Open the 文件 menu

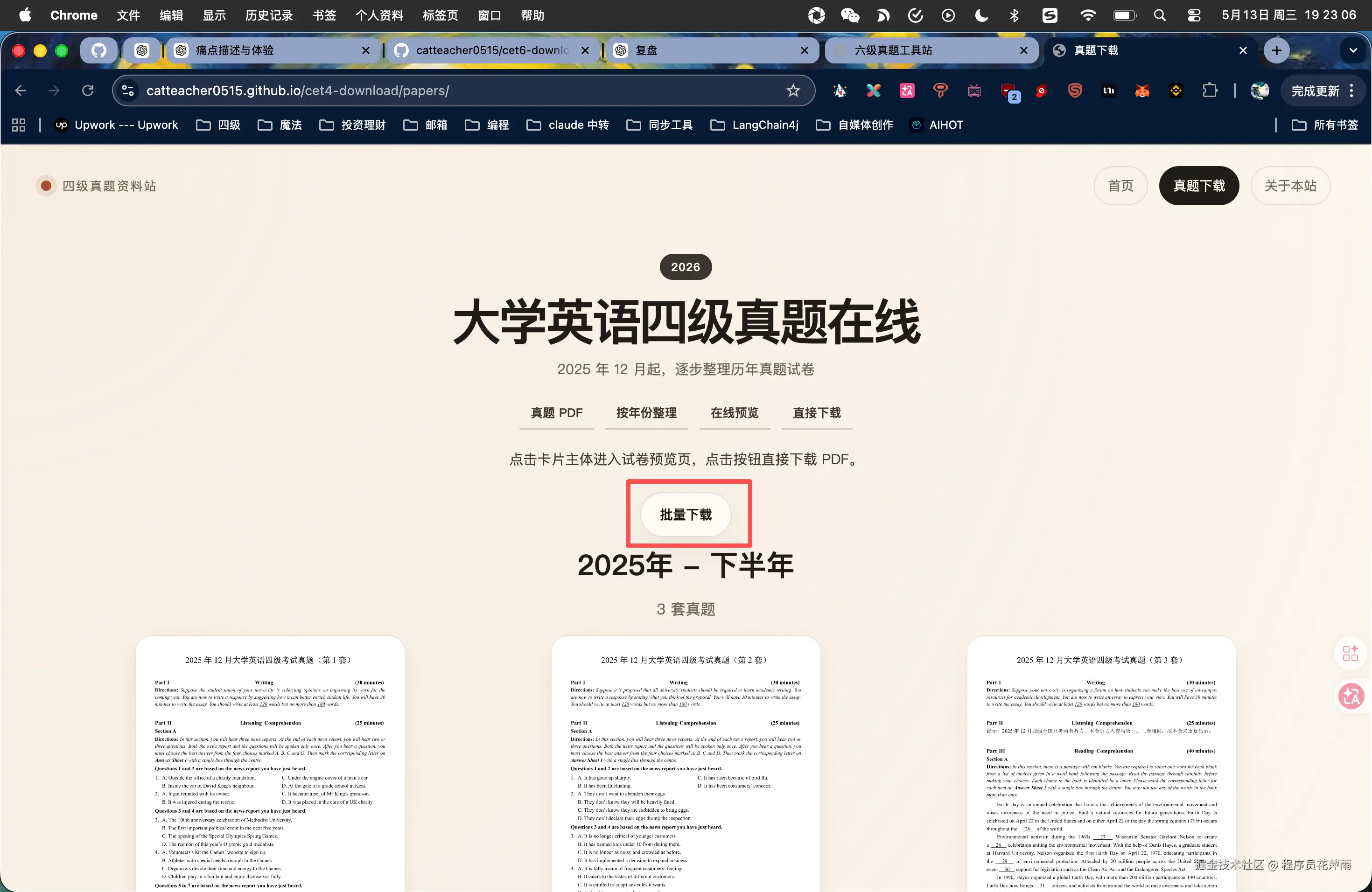pos(128,15)
